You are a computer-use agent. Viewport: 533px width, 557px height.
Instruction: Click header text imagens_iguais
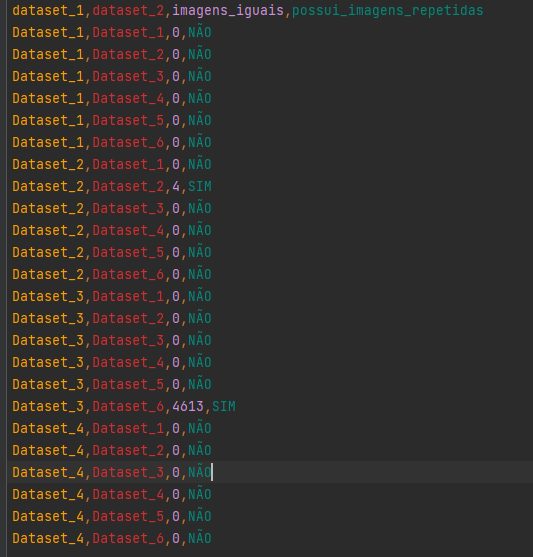228,11
